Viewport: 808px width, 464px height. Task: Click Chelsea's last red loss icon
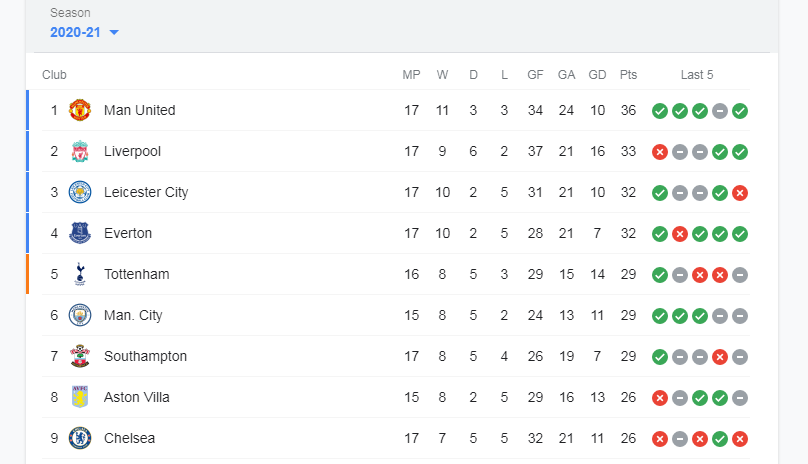point(740,439)
